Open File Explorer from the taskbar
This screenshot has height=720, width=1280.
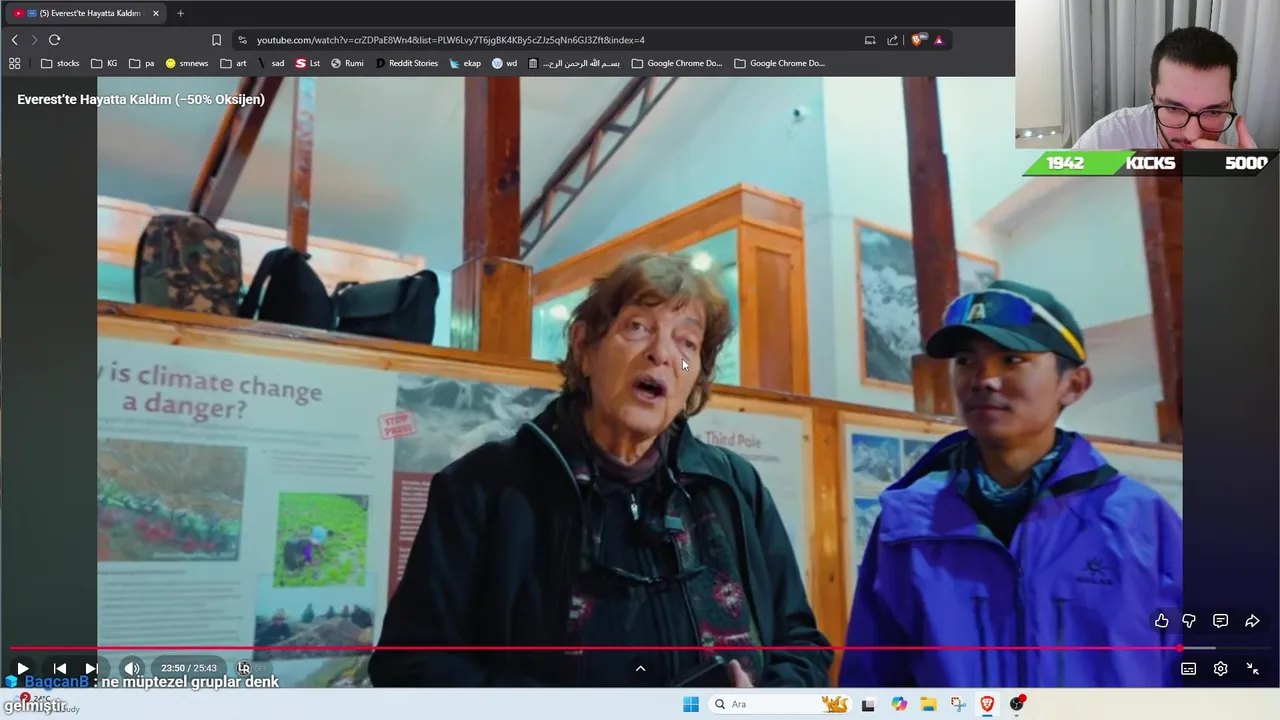[x=928, y=704]
